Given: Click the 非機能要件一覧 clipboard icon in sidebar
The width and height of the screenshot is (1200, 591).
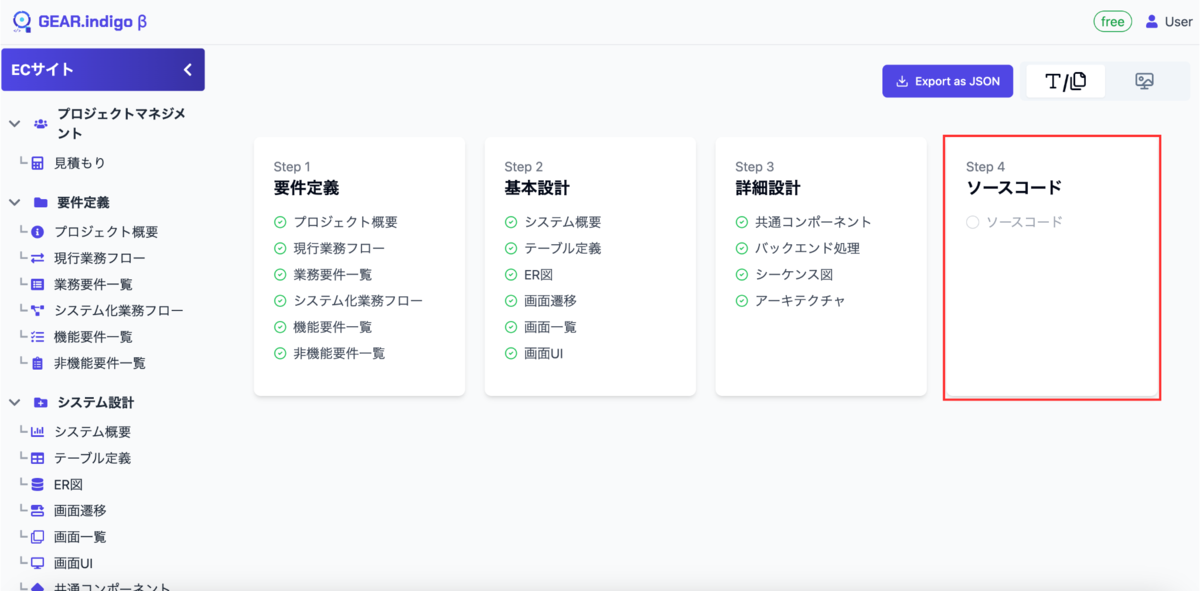Looking at the screenshot, I should (x=37, y=363).
